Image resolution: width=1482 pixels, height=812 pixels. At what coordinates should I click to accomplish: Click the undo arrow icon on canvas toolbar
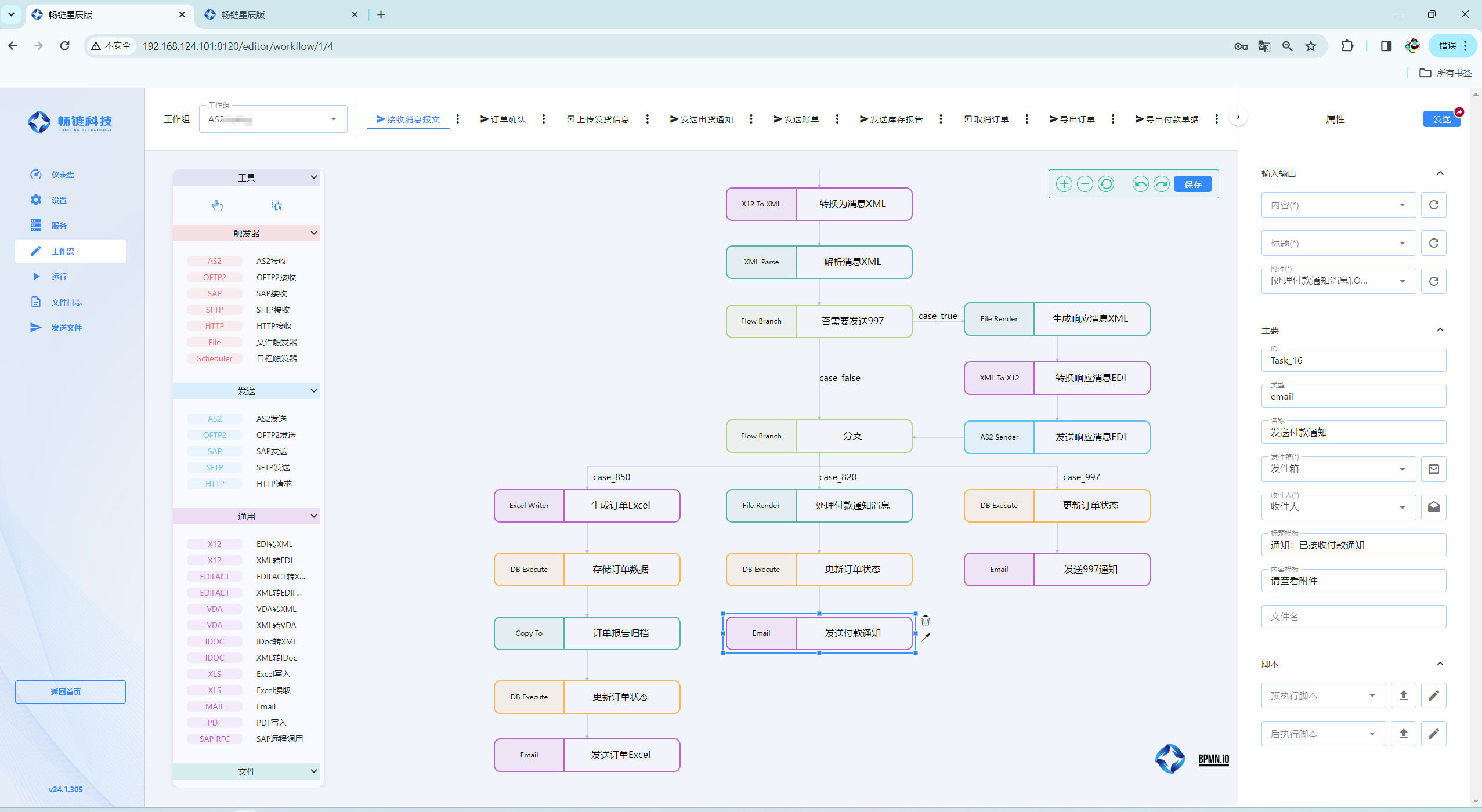(1140, 184)
